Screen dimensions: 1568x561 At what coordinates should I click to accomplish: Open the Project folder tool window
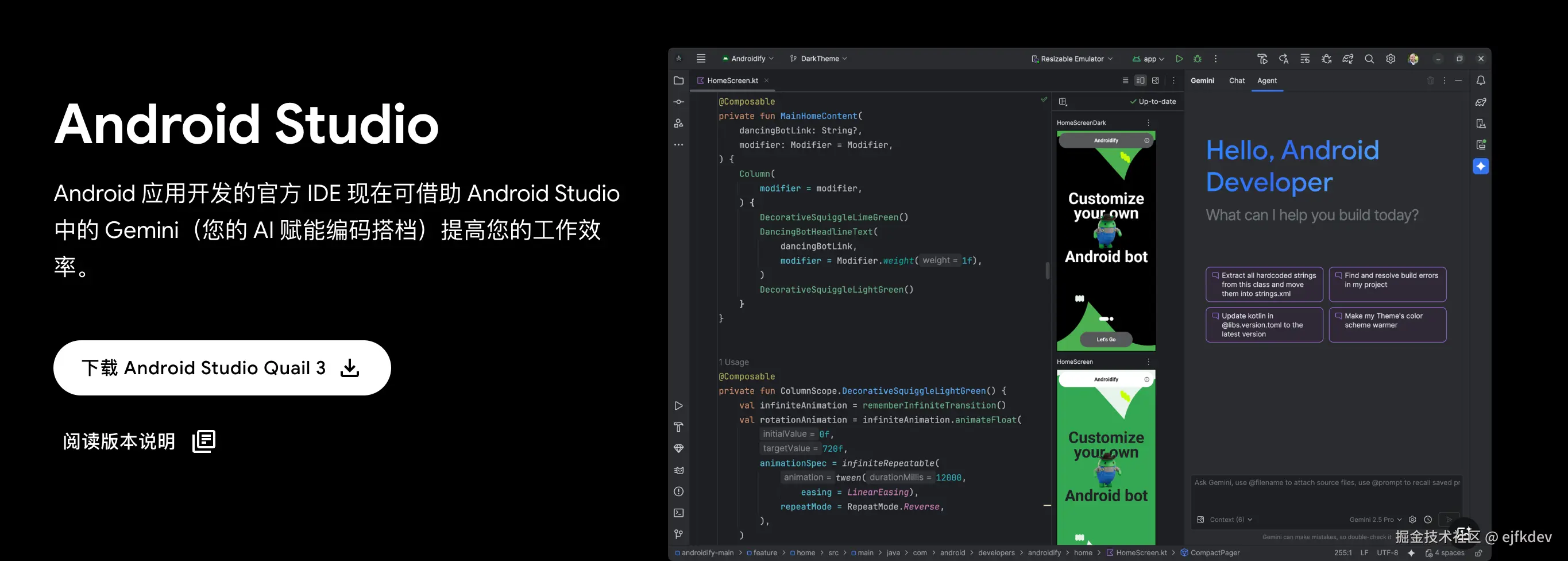tap(679, 80)
